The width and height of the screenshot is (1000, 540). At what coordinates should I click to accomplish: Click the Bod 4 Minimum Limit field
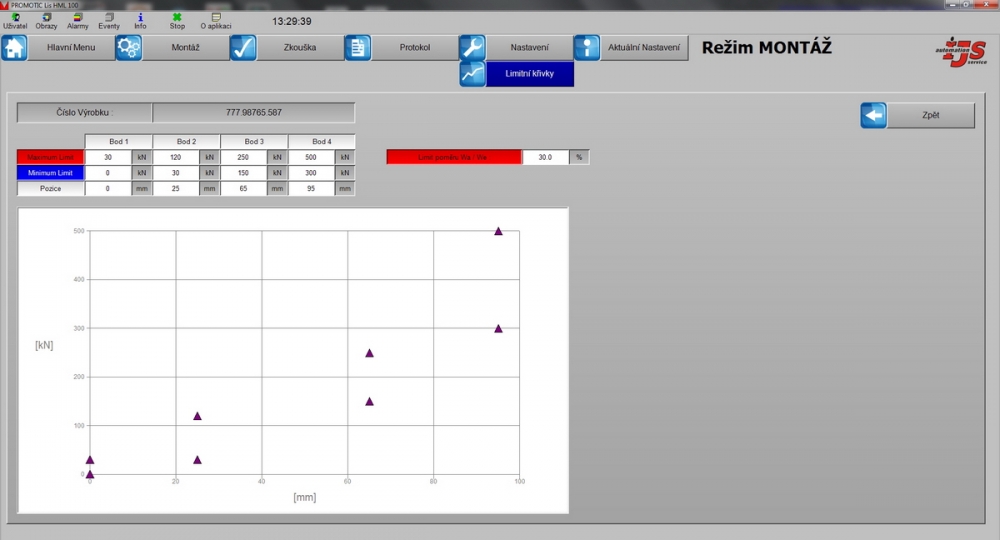[311, 173]
